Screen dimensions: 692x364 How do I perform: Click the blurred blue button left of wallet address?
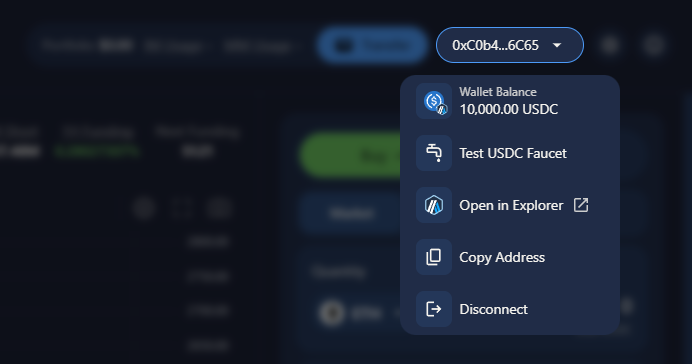click(372, 45)
